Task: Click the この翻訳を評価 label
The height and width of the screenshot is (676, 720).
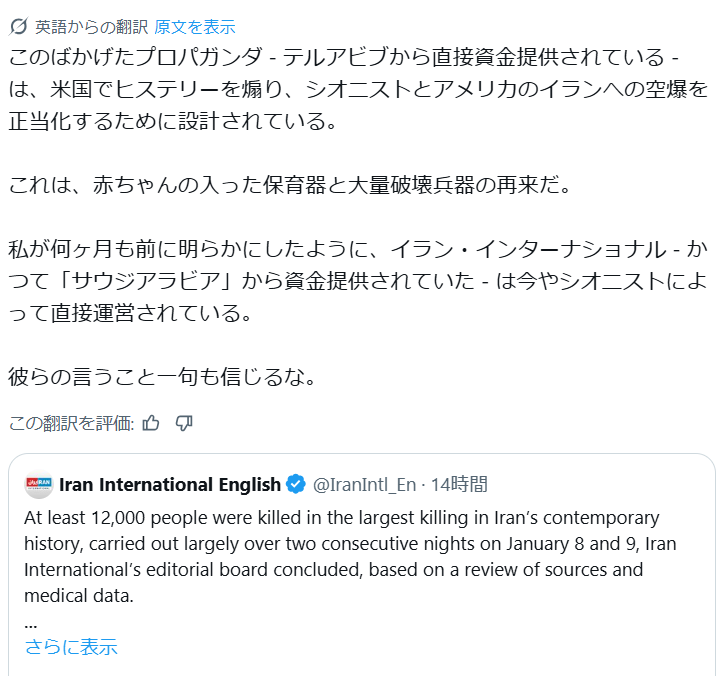Action: pos(71,423)
